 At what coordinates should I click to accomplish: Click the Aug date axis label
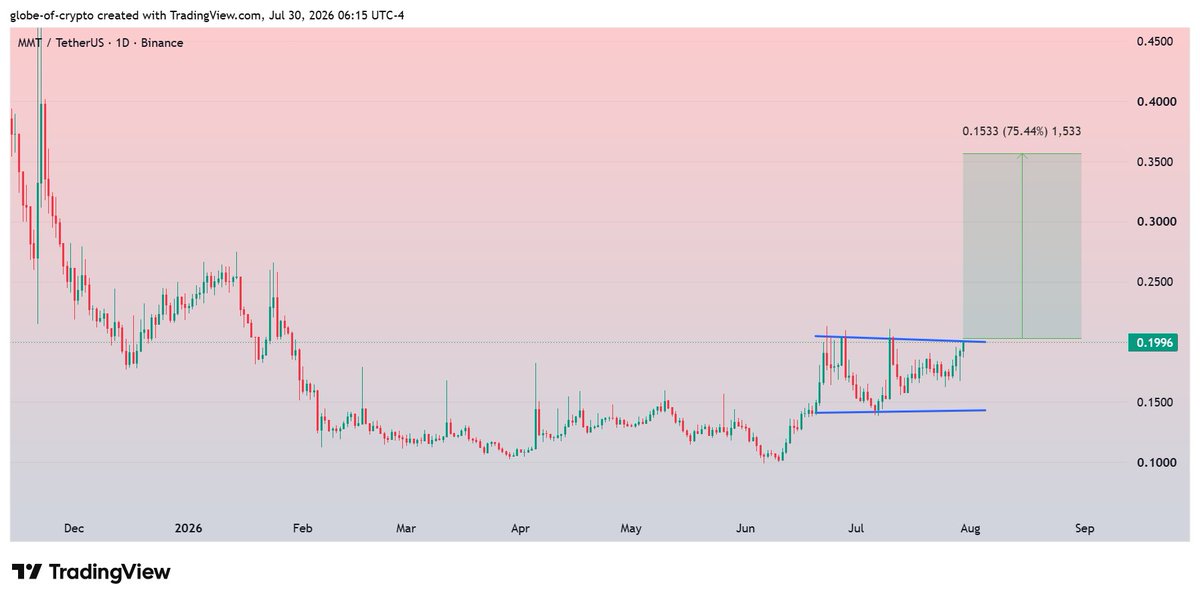pyautogui.click(x=969, y=527)
